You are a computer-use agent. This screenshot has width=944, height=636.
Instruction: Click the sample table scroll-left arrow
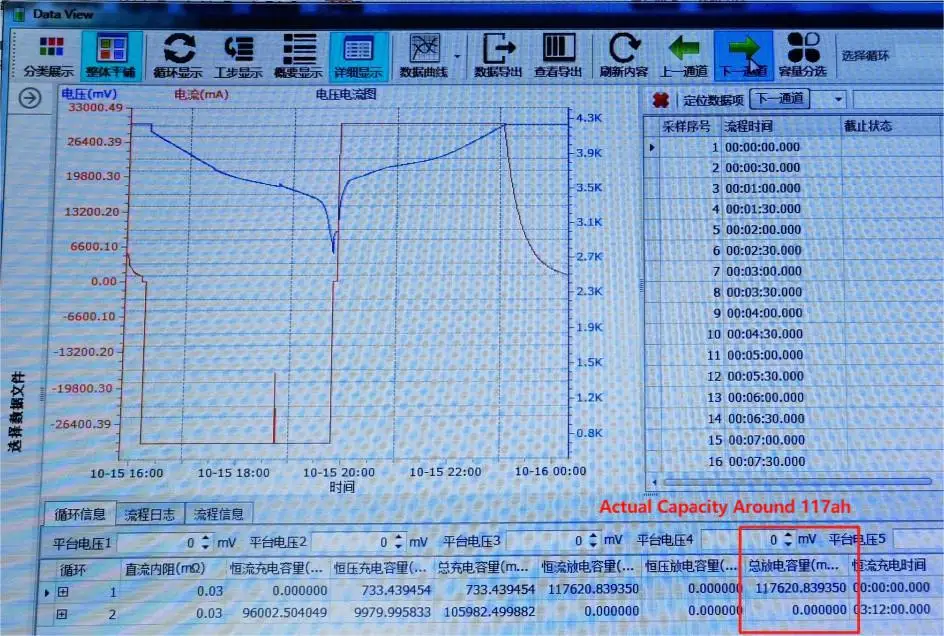click(655, 482)
